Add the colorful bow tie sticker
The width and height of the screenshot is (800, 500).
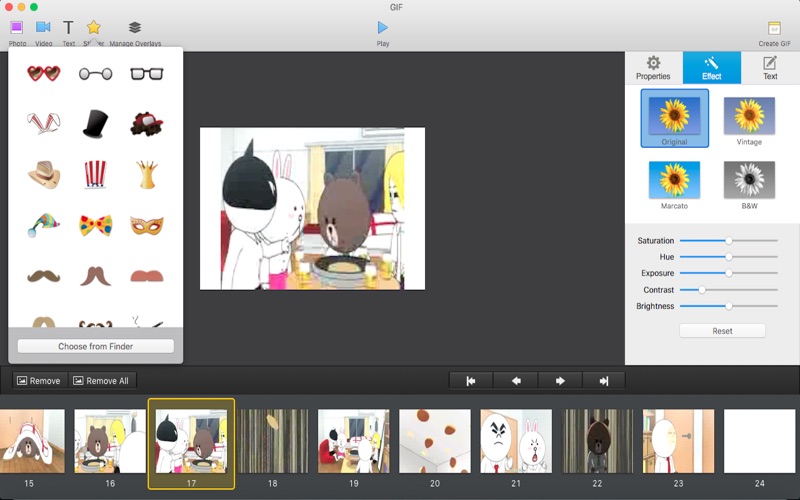click(x=95, y=225)
